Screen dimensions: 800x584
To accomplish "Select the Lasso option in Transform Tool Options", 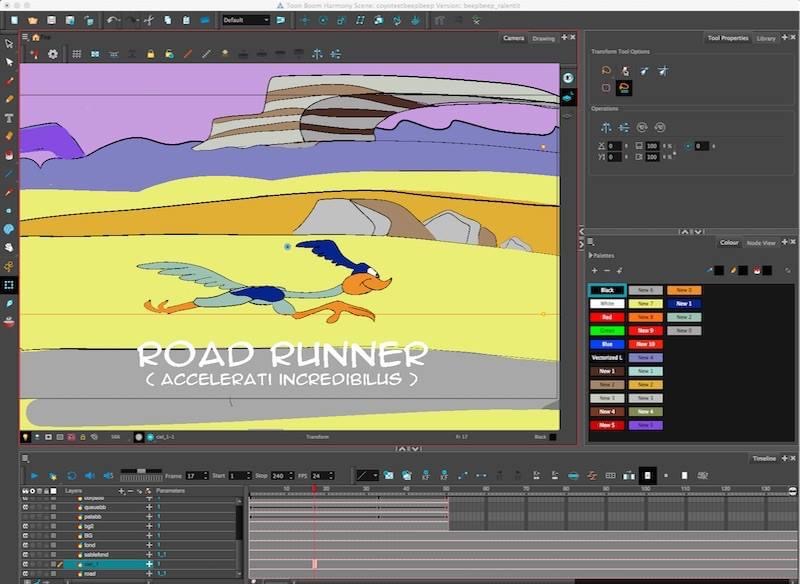I will click(606, 71).
